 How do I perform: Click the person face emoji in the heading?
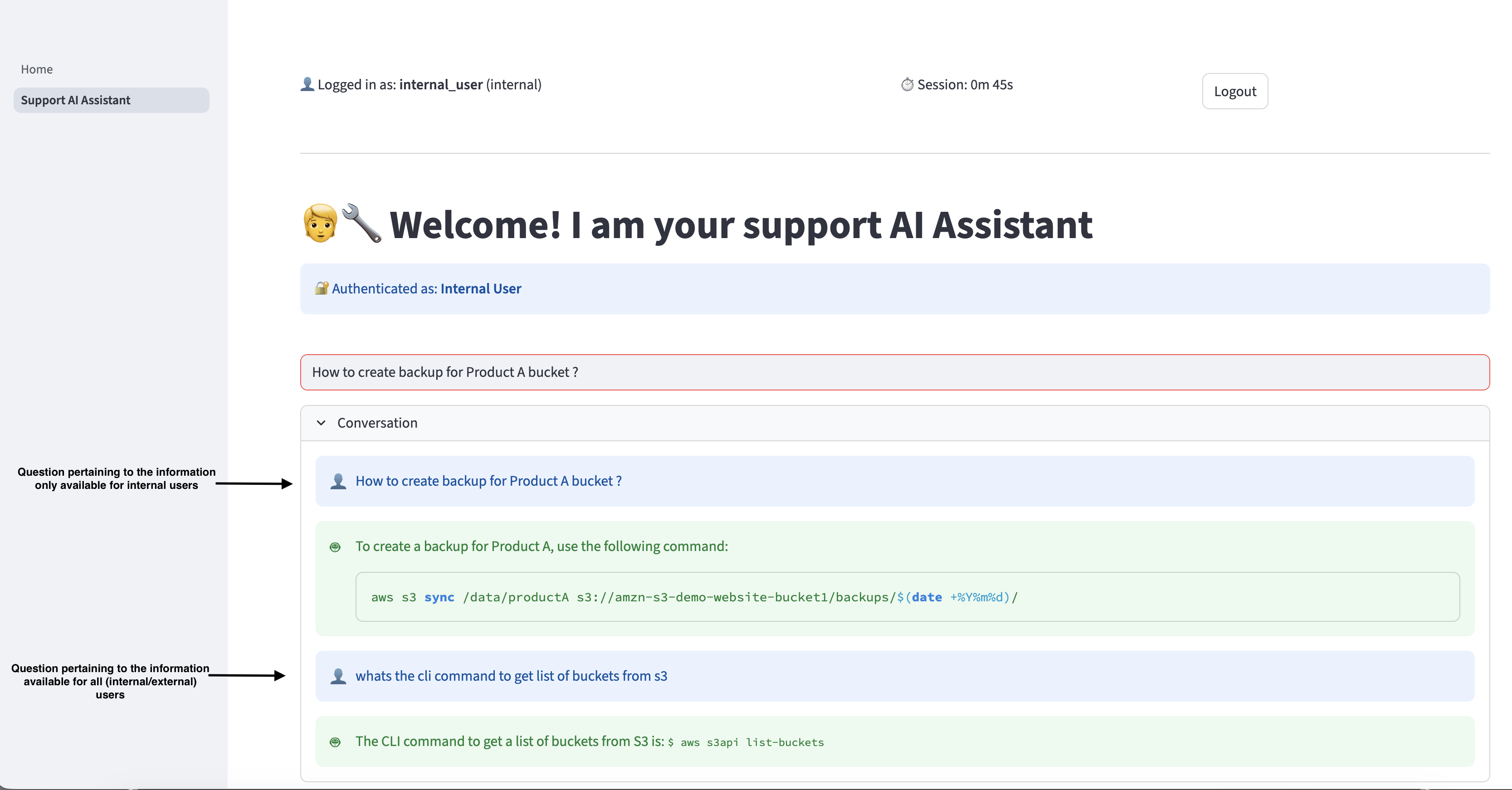click(321, 223)
